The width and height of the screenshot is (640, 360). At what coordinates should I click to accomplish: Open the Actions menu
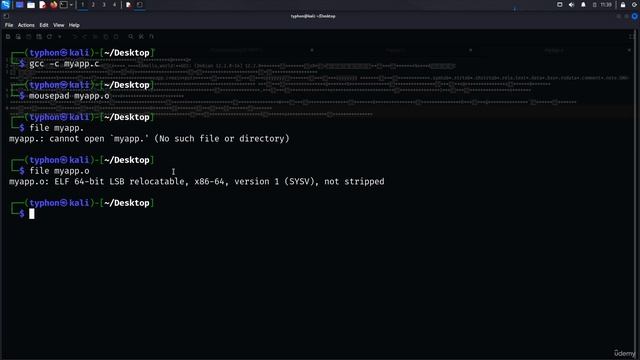(26, 25)
